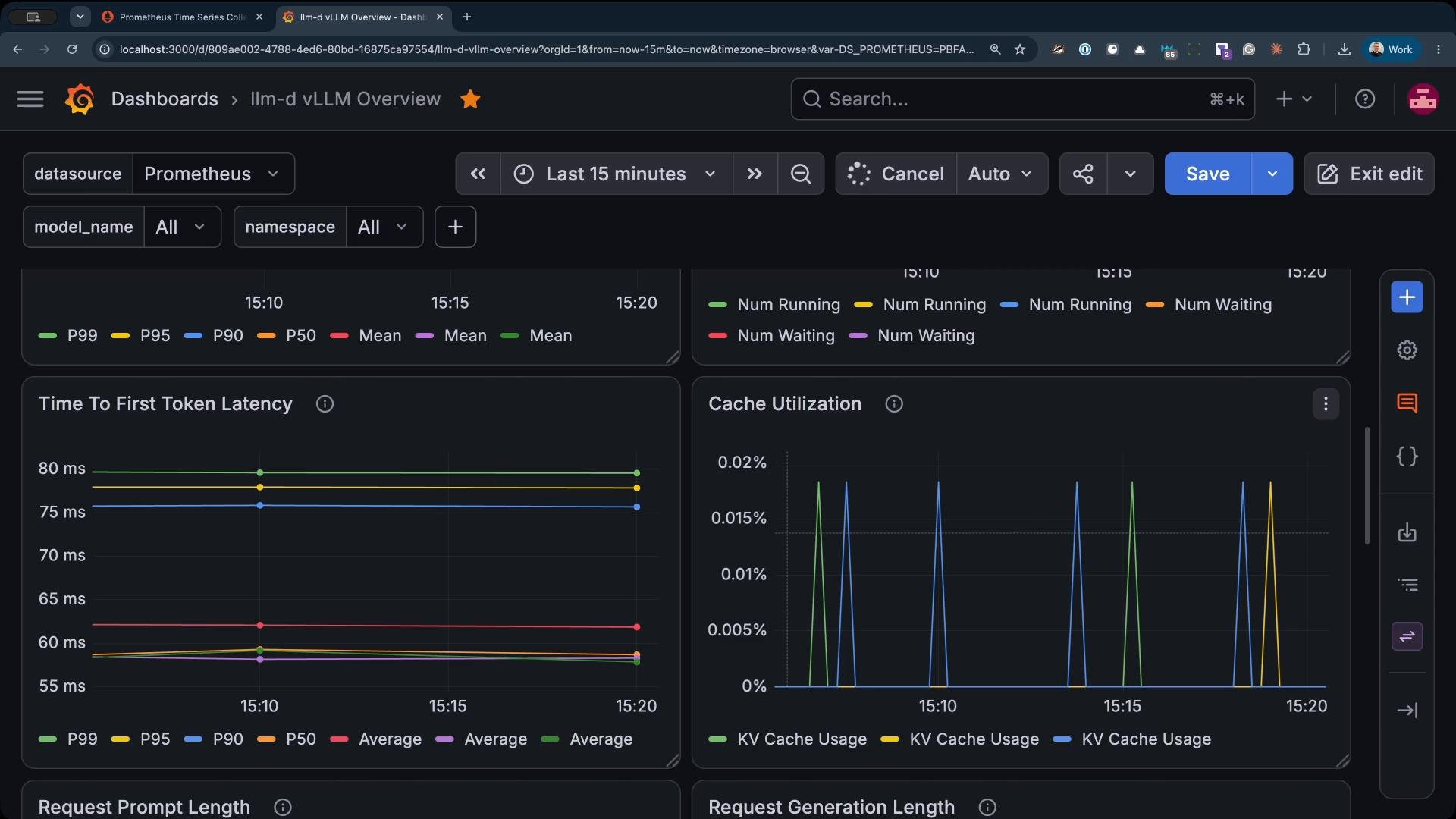Unstar the llm-d vLLM Overview dashboard
Viewport: 1456px width, 819px height.
pyautogui.click(x=470, y=99)
